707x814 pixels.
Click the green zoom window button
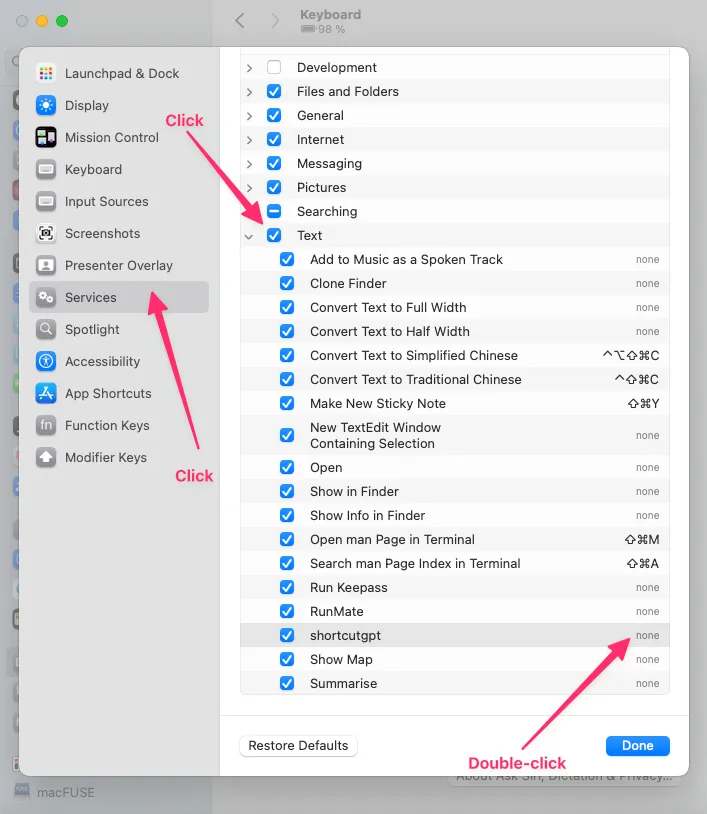[62, 21]
